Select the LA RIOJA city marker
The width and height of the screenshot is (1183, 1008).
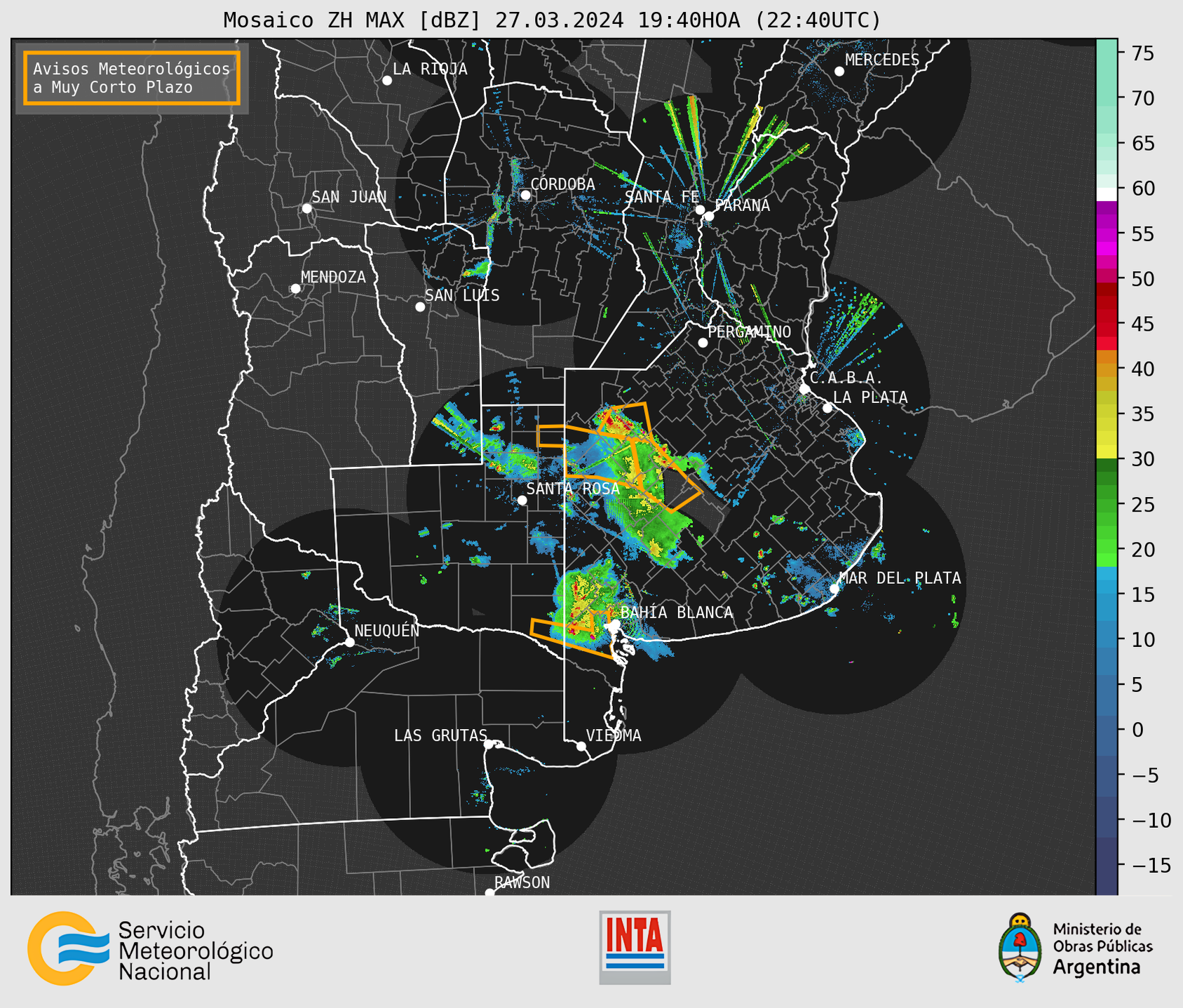click(x=387, y=81)
